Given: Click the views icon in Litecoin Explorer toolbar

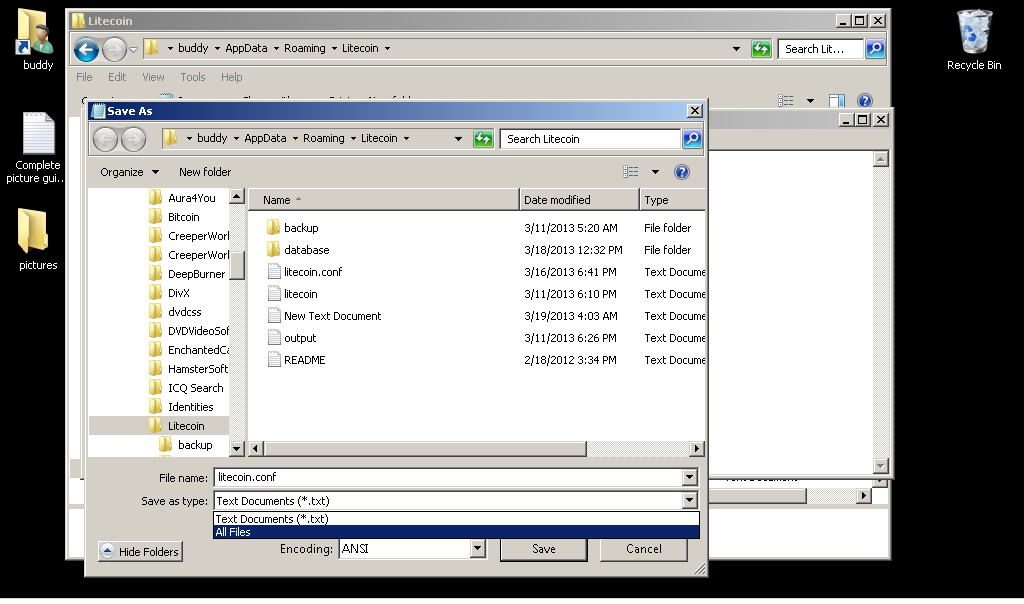Looking at the screenshot, I should pyautogui.click(x=786, y=101).
